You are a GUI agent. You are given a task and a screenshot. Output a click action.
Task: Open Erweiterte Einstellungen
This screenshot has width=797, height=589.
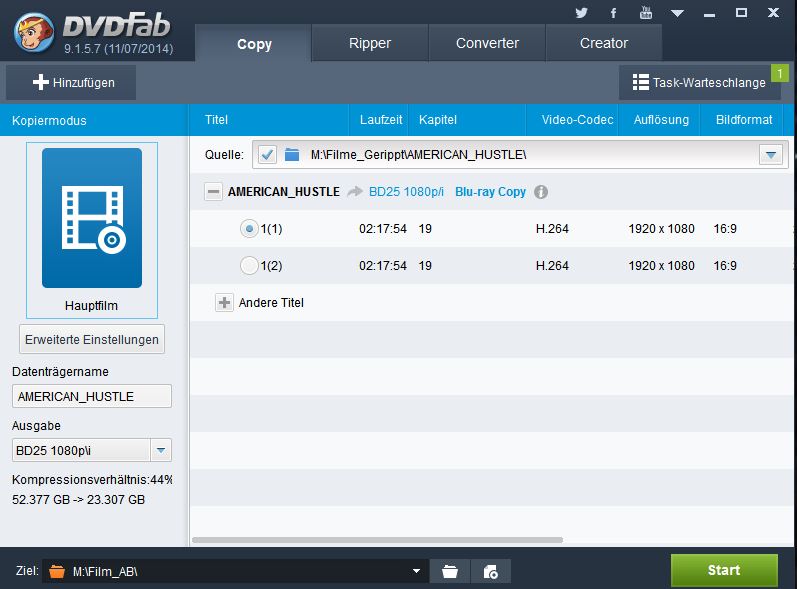[91, 339]
